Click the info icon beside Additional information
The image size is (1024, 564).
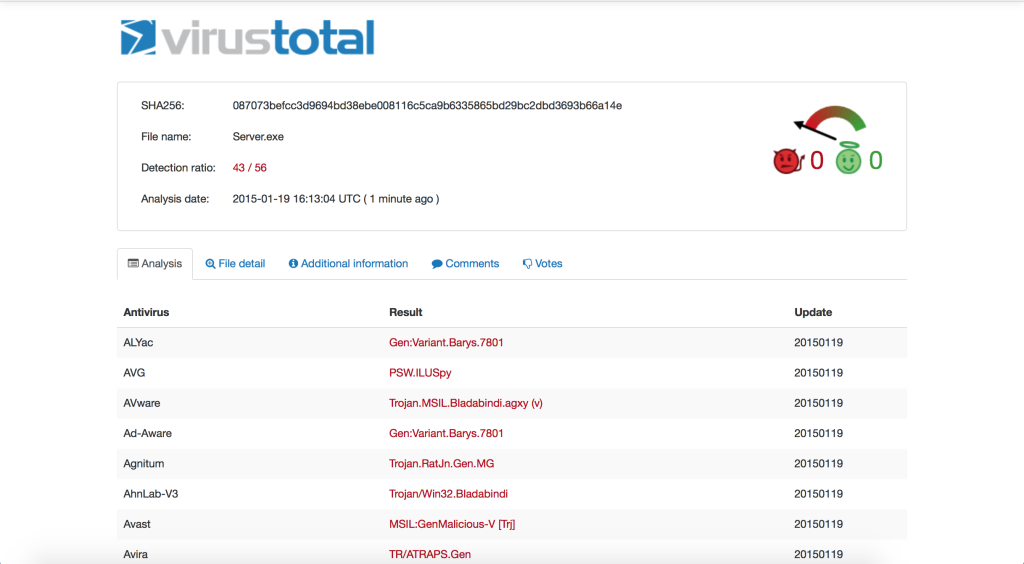[x=293, y=264]
